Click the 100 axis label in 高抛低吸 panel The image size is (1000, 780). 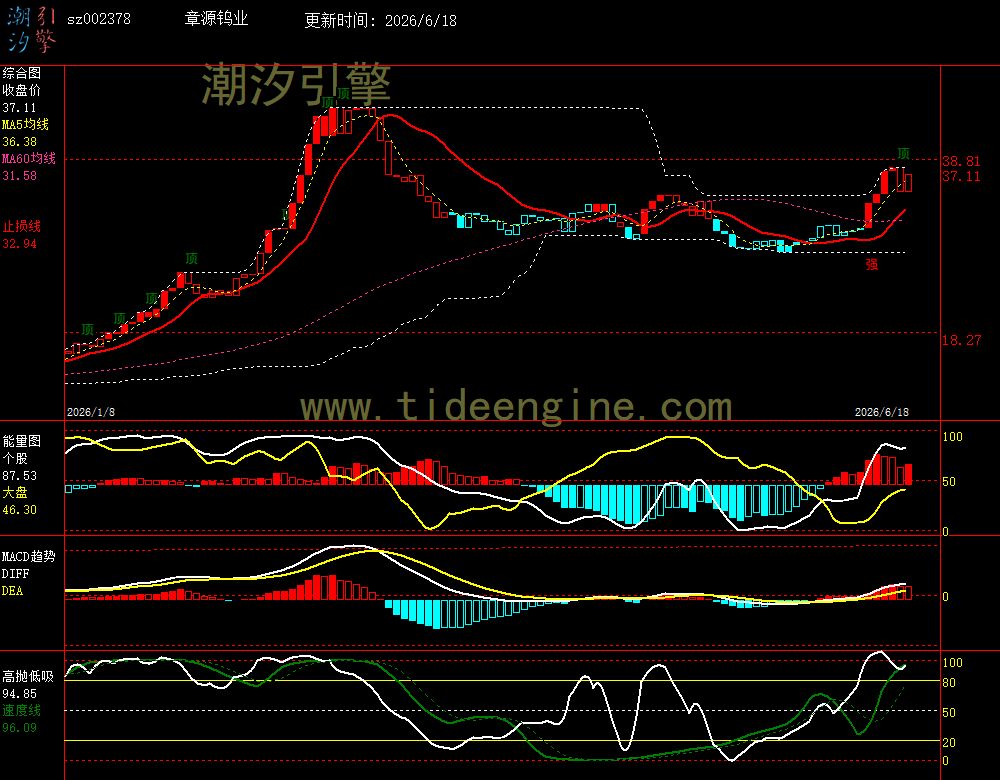952,663
